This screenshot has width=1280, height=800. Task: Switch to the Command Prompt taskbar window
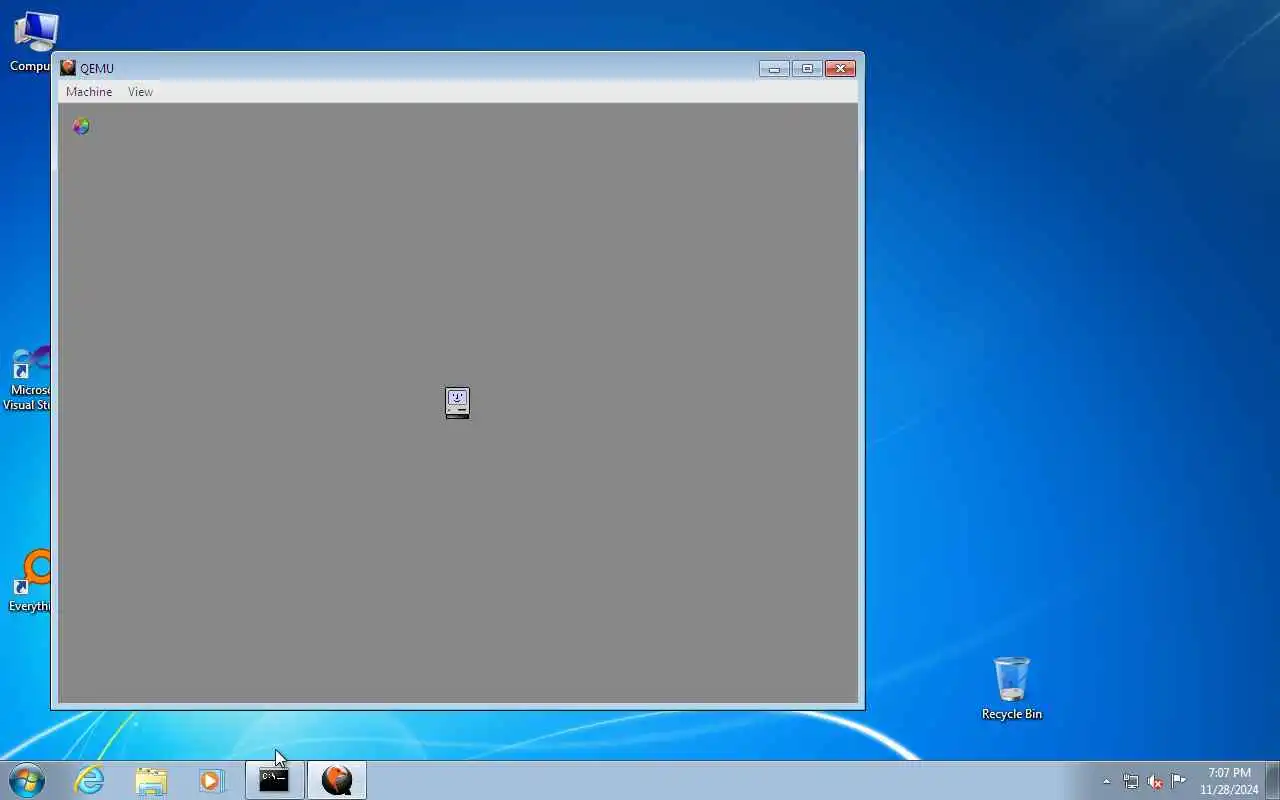click(274, 780)
